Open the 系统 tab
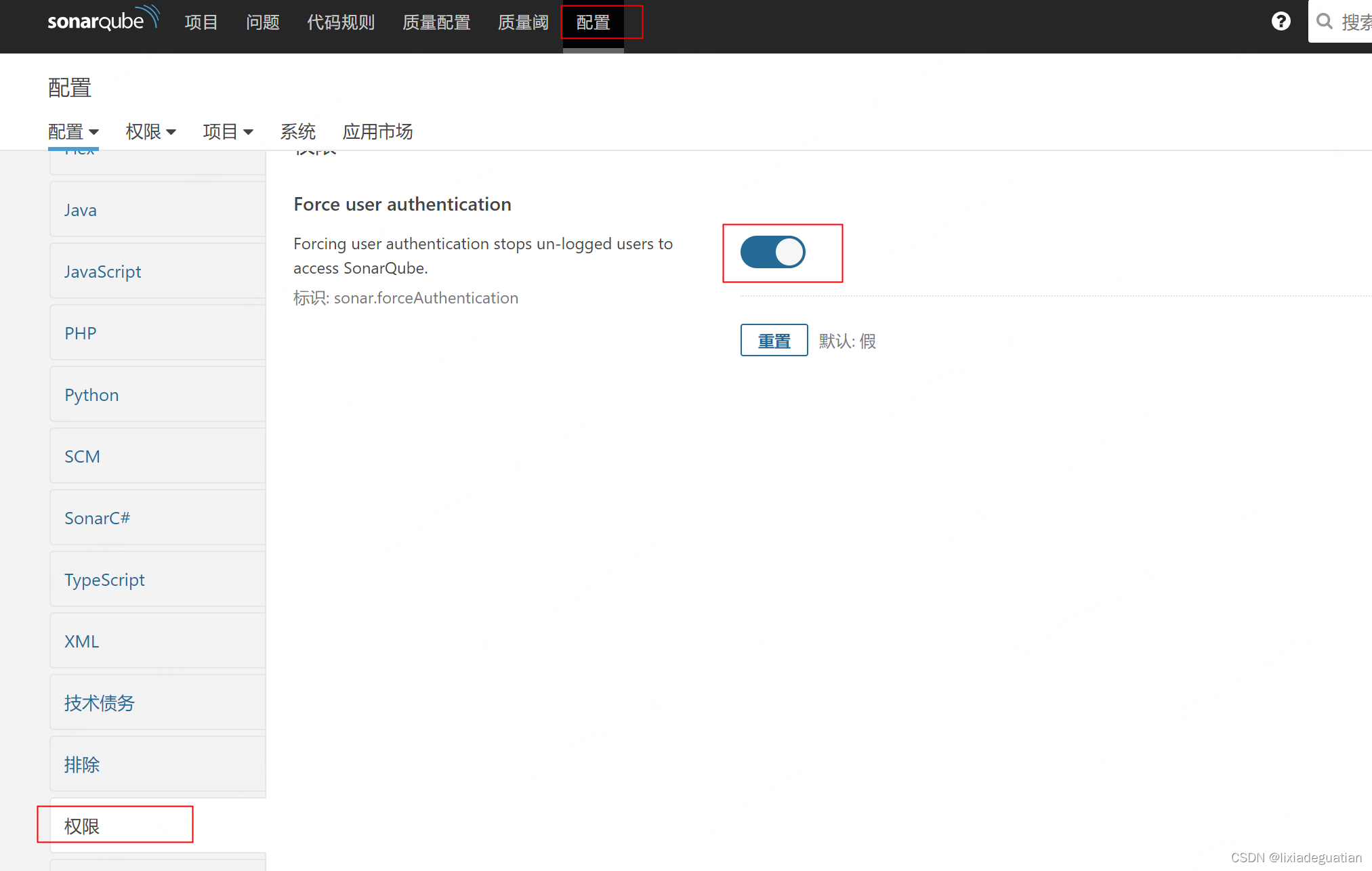Screen dimensions: 1372x871 297,131
